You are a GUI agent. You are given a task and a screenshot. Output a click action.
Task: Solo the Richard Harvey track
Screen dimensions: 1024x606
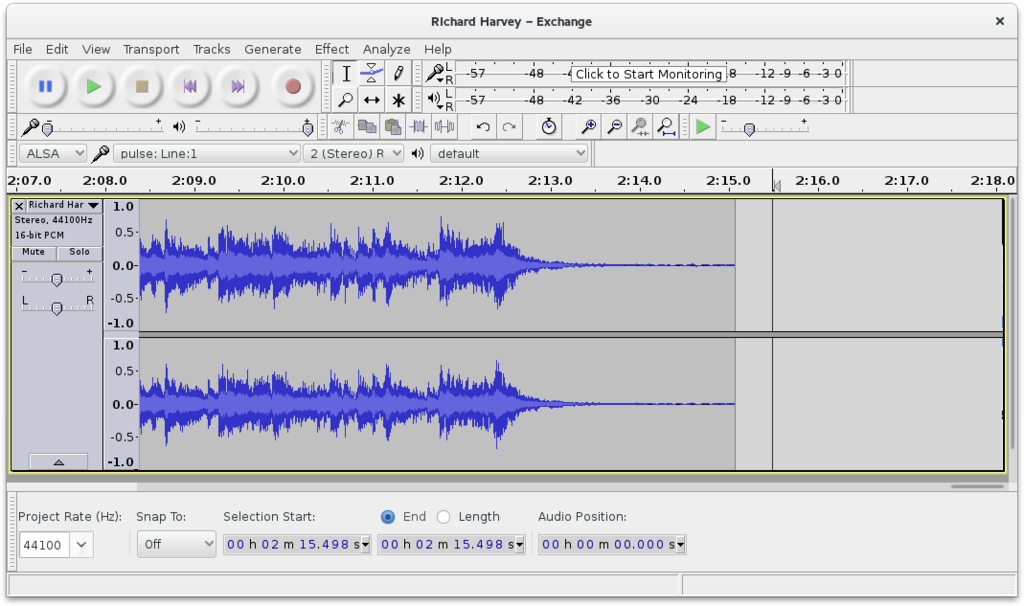tap(79, 252)
